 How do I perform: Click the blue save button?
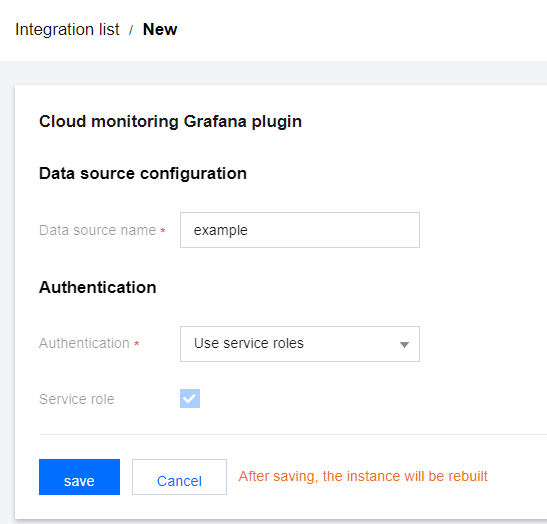point(79,477)
